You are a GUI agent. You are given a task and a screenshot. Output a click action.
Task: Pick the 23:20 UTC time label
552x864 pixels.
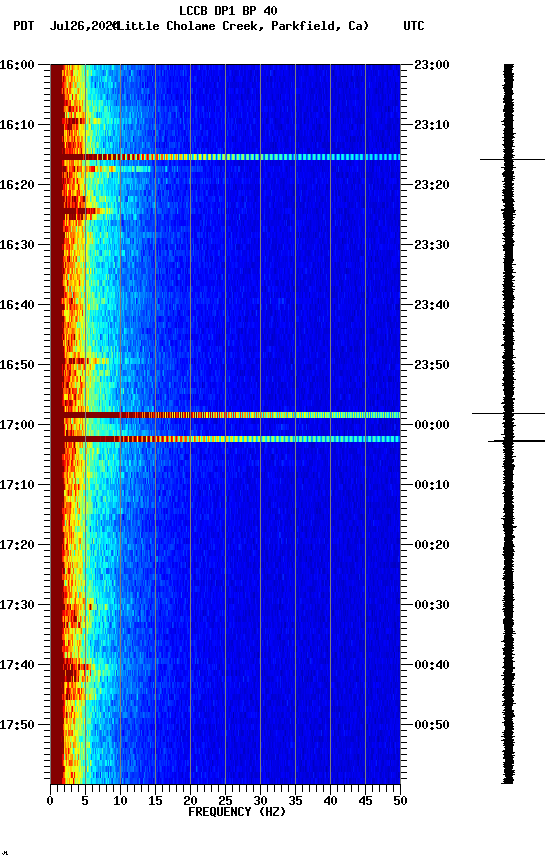(x=432, y=185)
